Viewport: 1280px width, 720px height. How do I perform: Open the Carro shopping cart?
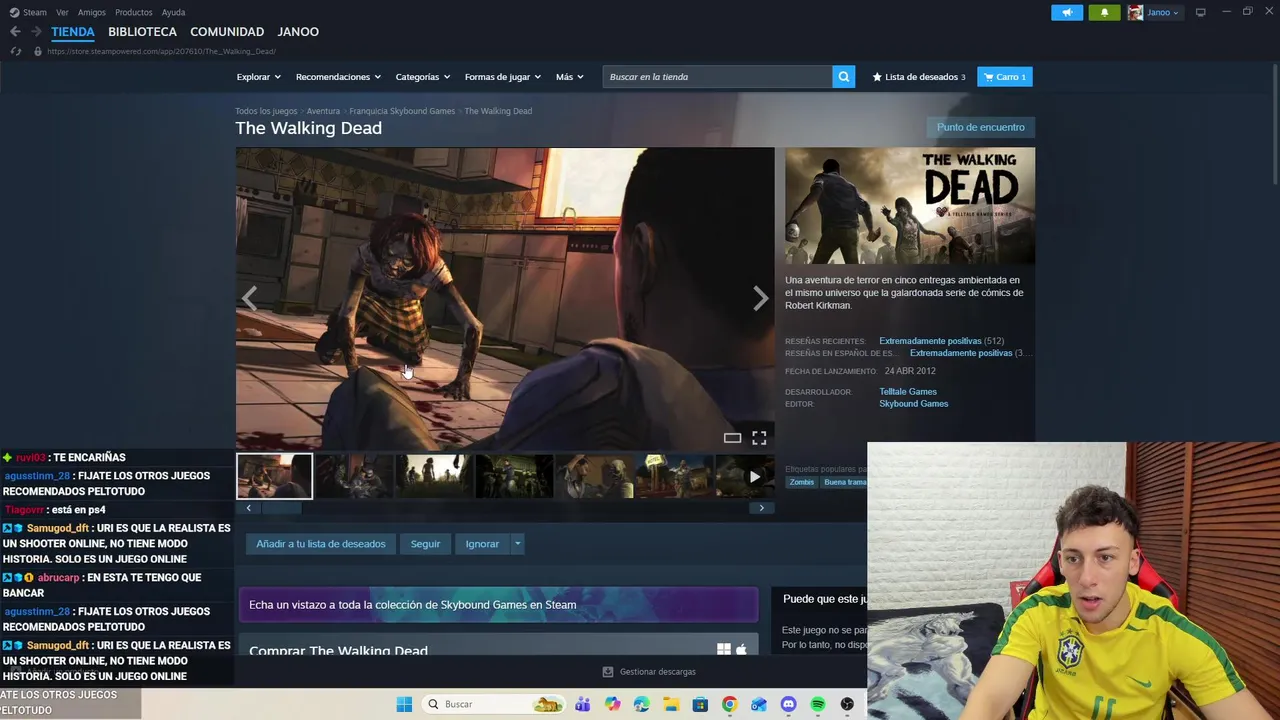pyautogui.click(x=1005, y=77)
